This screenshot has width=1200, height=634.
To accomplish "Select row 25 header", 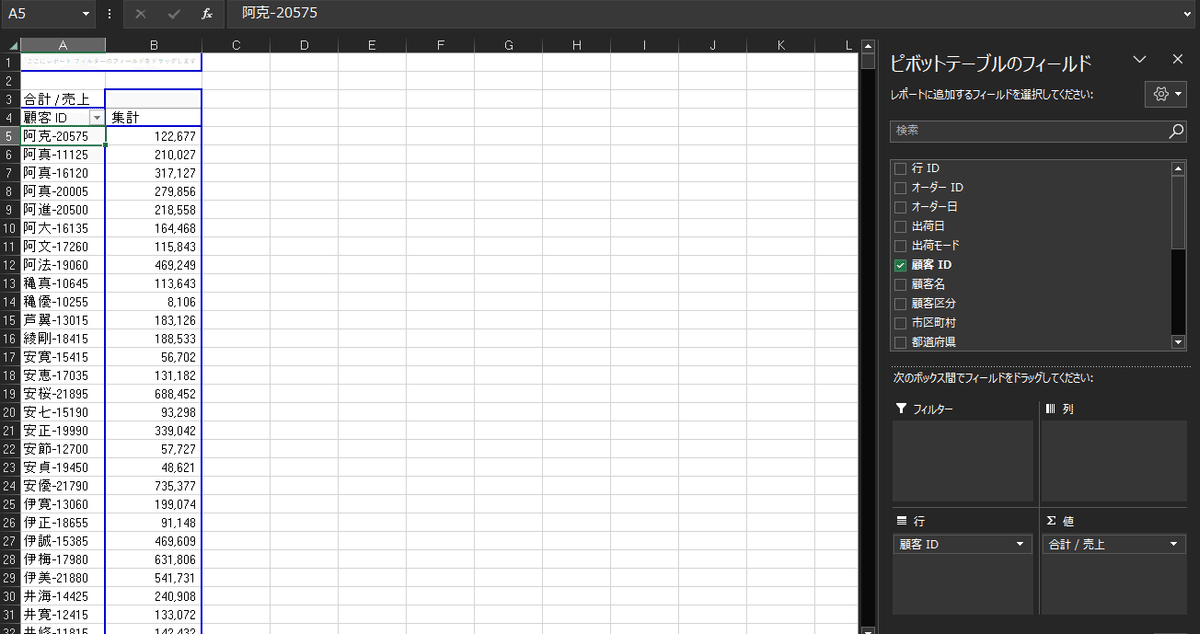I will [x=10, y=503].
